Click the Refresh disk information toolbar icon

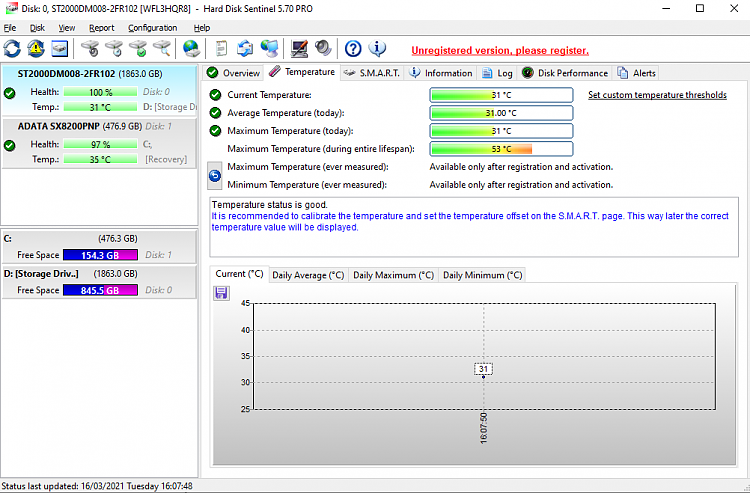click(x=12, y=48)
